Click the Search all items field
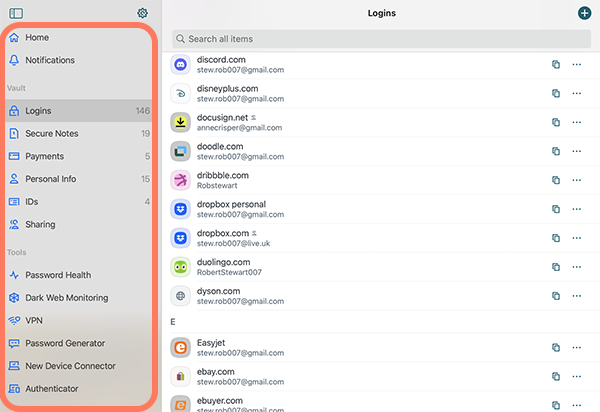The width and height of the screenshot is (600, 412). tap(381, 39)
